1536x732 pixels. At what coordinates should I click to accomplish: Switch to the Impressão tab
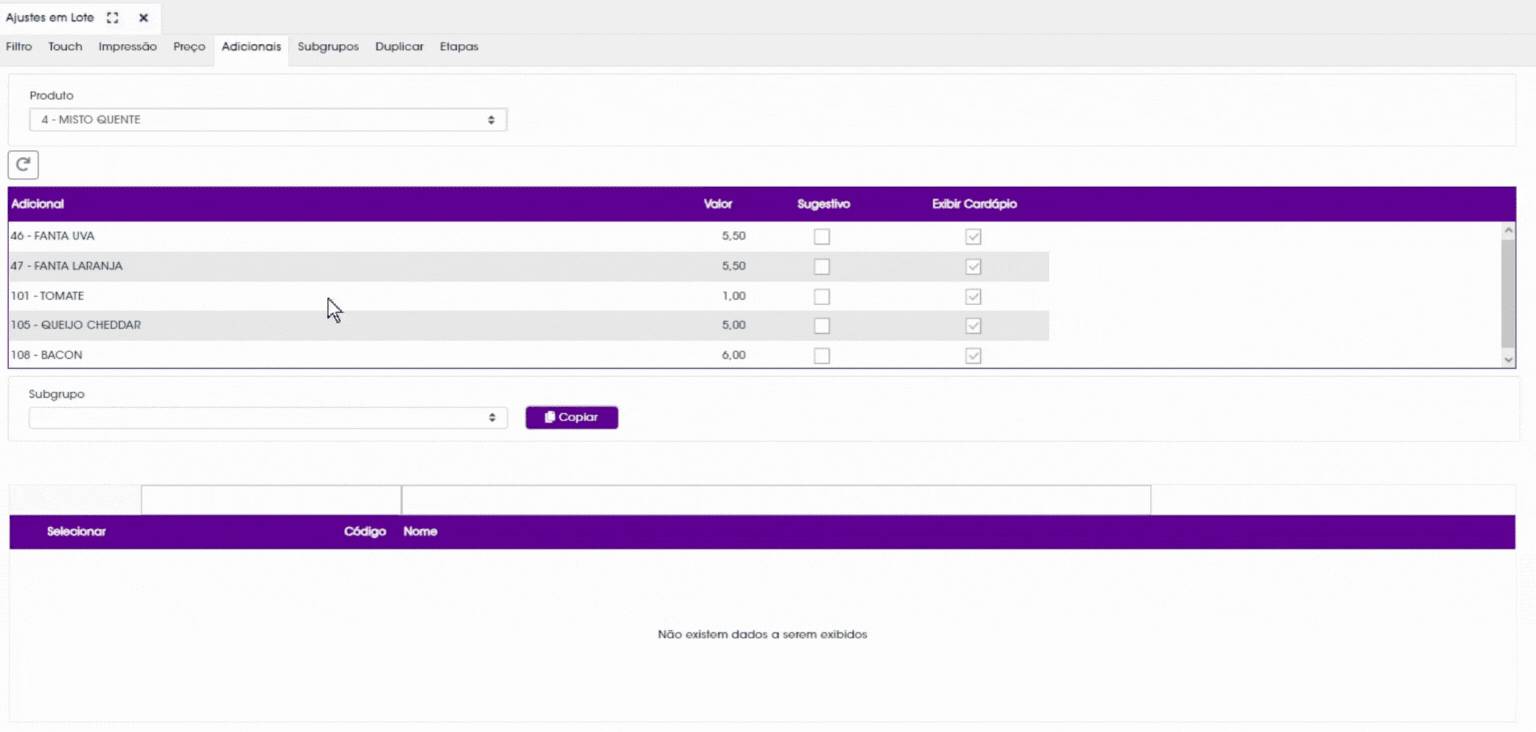click(128, 47)
